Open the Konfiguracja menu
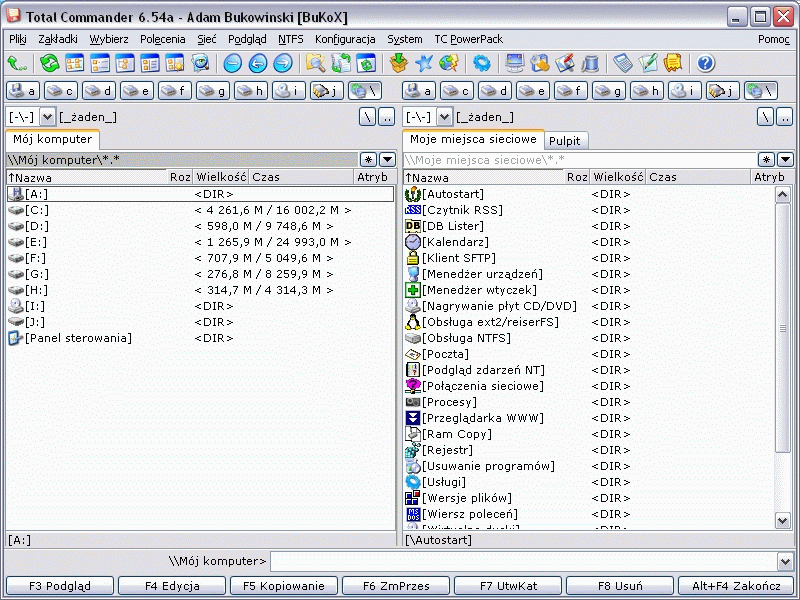Viewport: 800px width, 600px height. pyautogui.click(x=345, y=39)
